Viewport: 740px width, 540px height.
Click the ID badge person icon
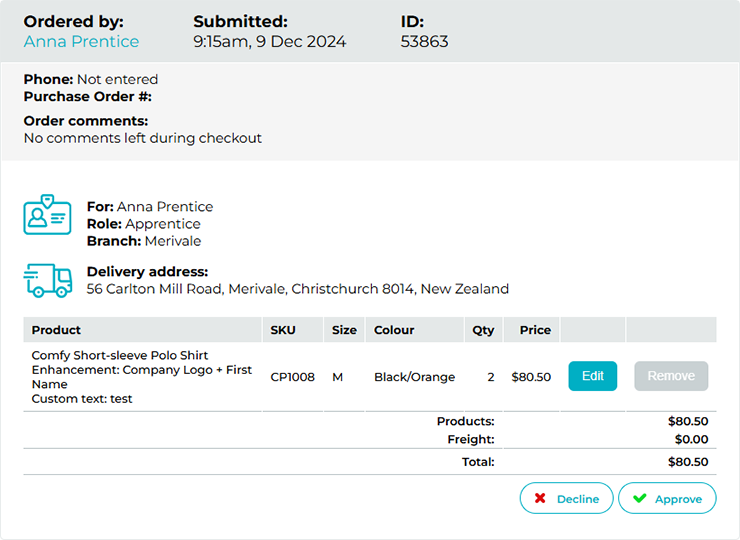pos(47,215)
